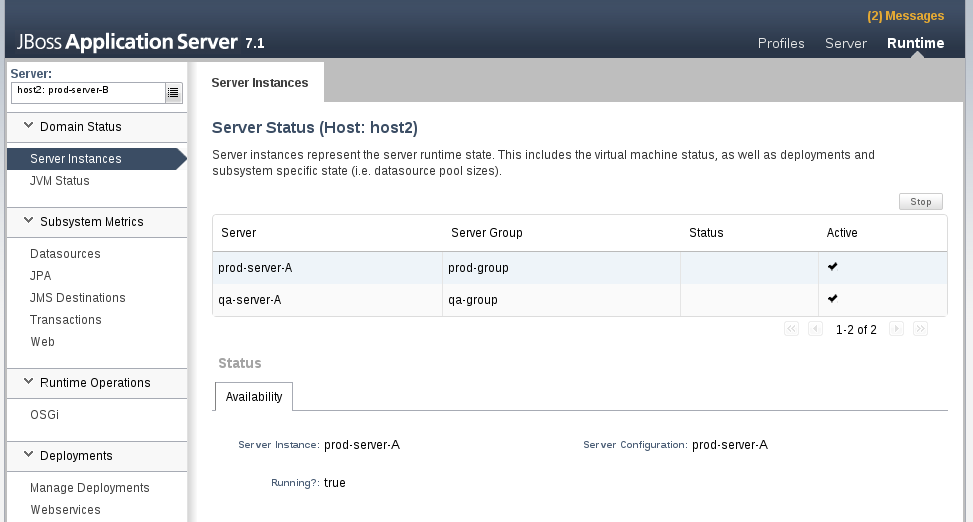Click the active checkmark for qa-server-A
The image size is (973, 522).
833,298
